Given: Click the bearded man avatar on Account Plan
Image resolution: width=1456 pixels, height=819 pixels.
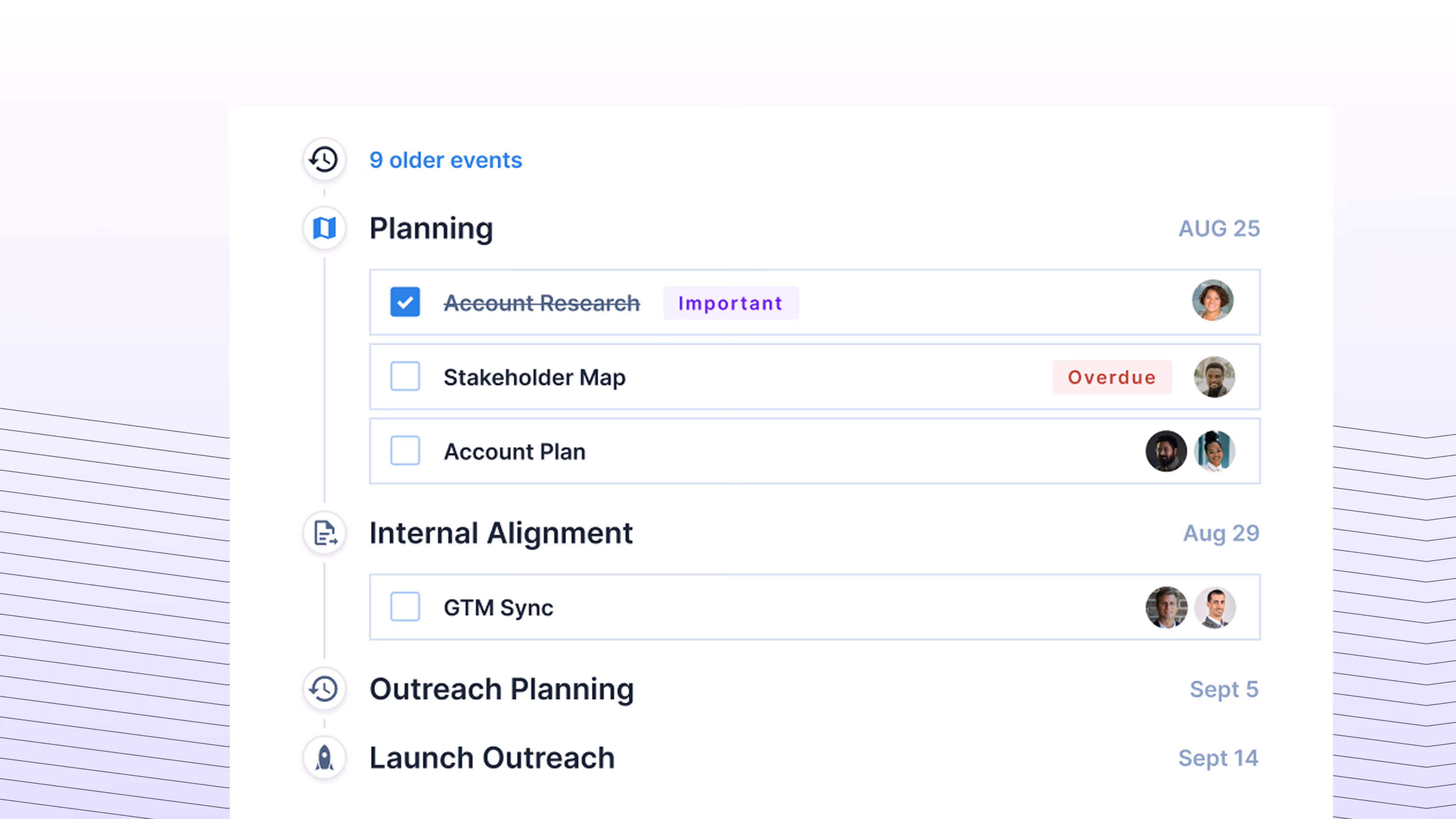Looking at the screenshot, I should point(1165,451).
